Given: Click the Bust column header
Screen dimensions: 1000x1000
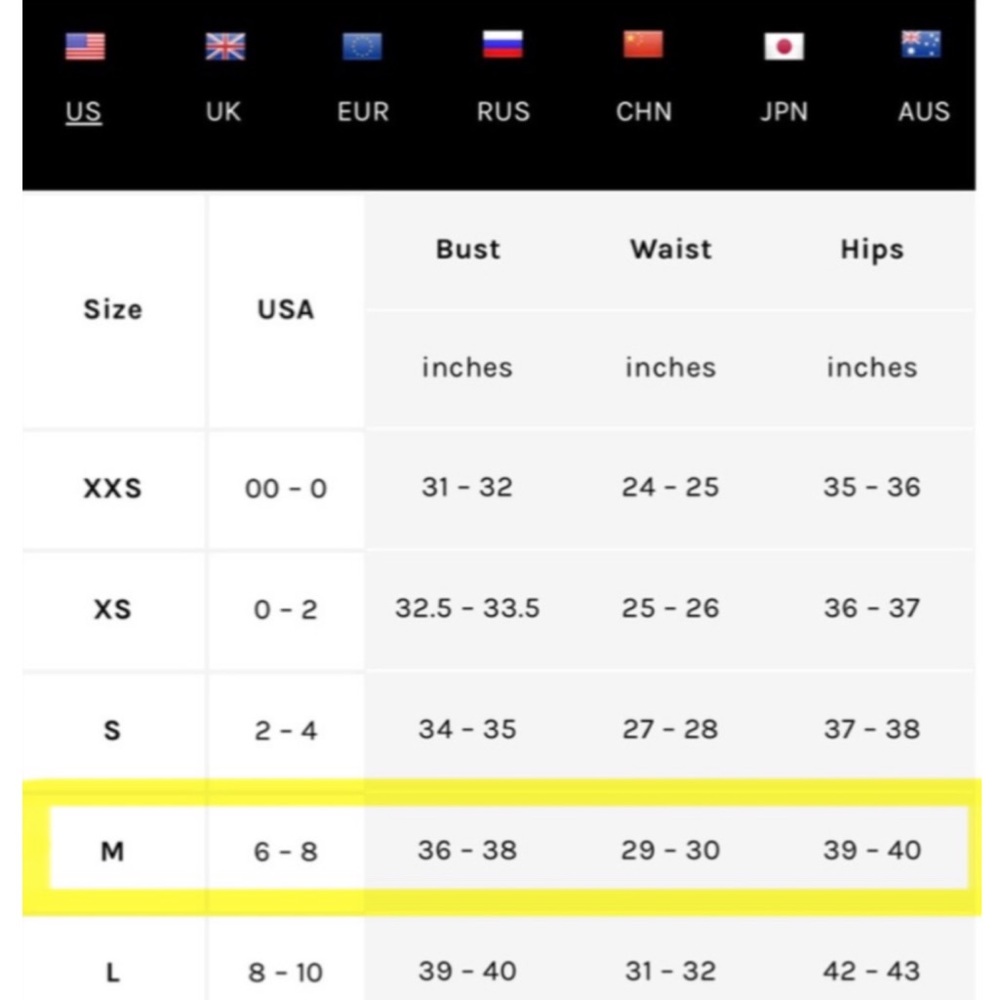Looking at the screenshot, I should 468,249.
